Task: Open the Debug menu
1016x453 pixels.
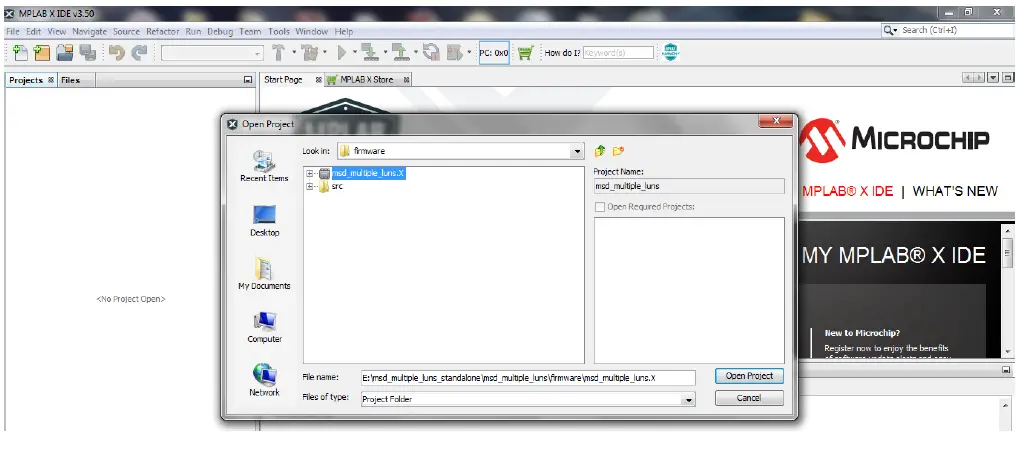Action: click(220, 31)
